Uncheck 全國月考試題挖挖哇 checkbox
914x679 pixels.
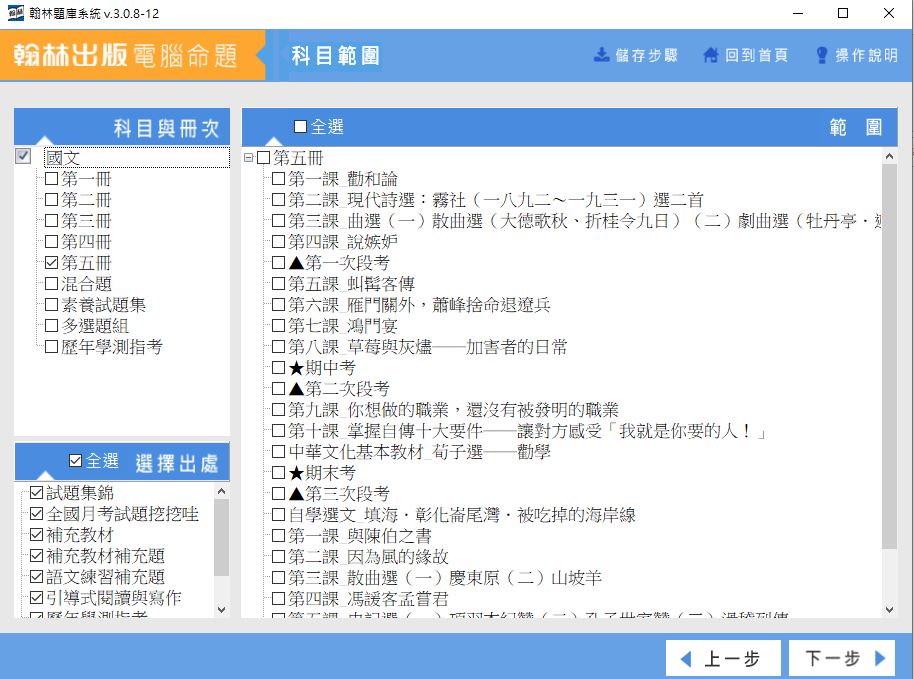coord(36,513)
